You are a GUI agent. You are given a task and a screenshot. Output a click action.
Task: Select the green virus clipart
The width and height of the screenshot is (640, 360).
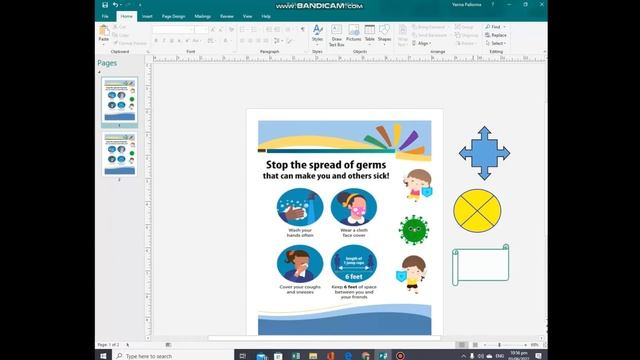click(413, 230)
